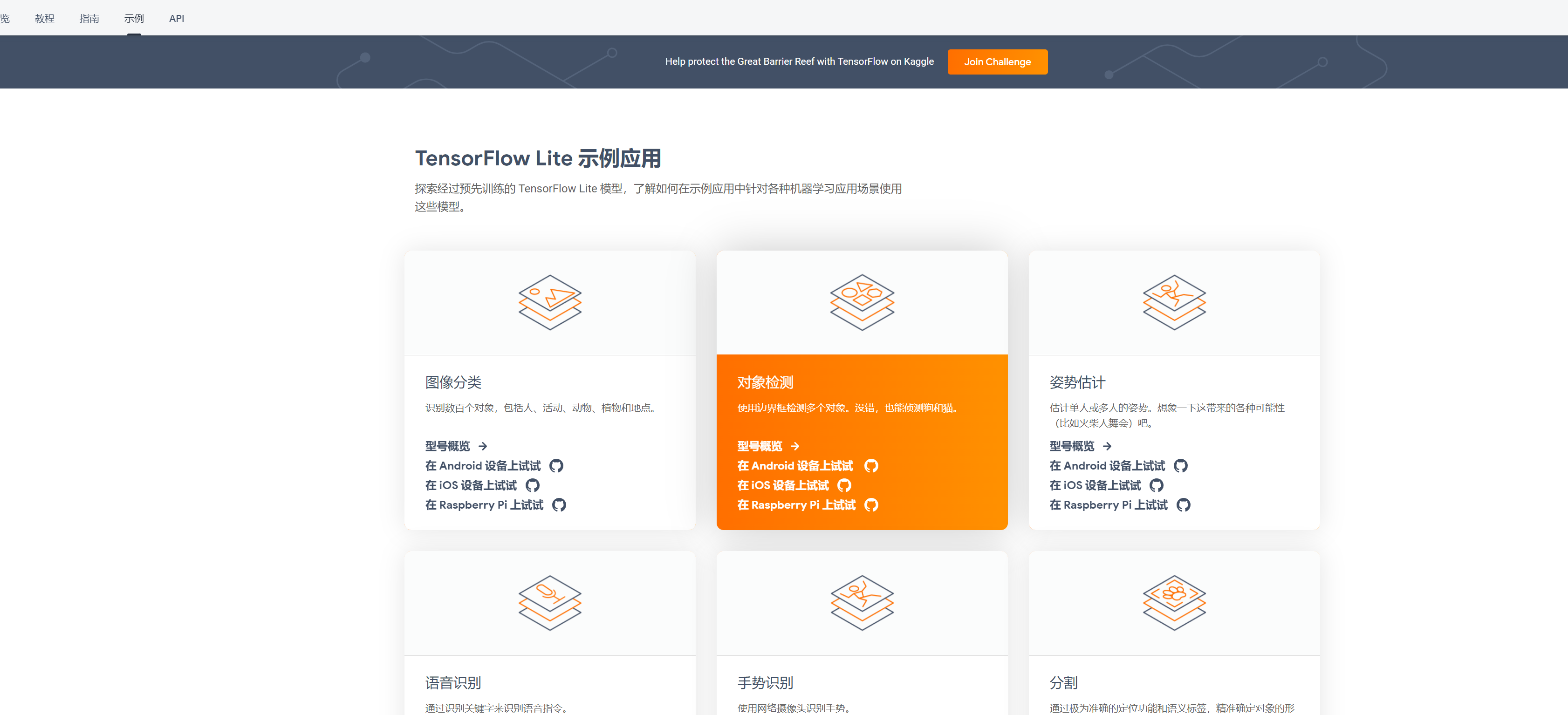The width and height of the screenshot is (1568, 715).
Task: Open 在 Android 设备上试试 under 对象检测
Action: pyautogui.click(x=795, y=465)
